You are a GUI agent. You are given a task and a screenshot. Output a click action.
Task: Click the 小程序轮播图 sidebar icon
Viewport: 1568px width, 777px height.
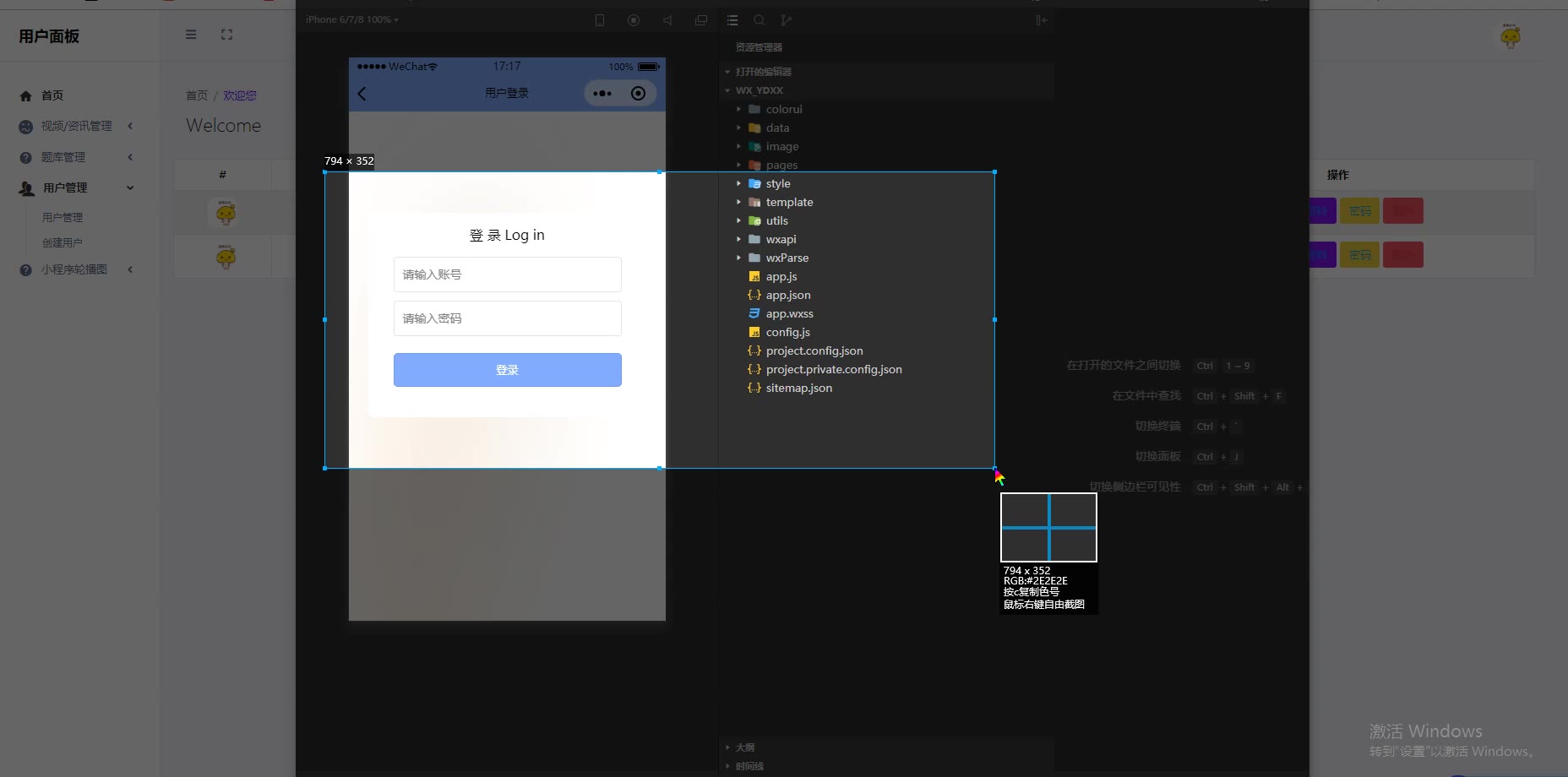coord(25,270)
